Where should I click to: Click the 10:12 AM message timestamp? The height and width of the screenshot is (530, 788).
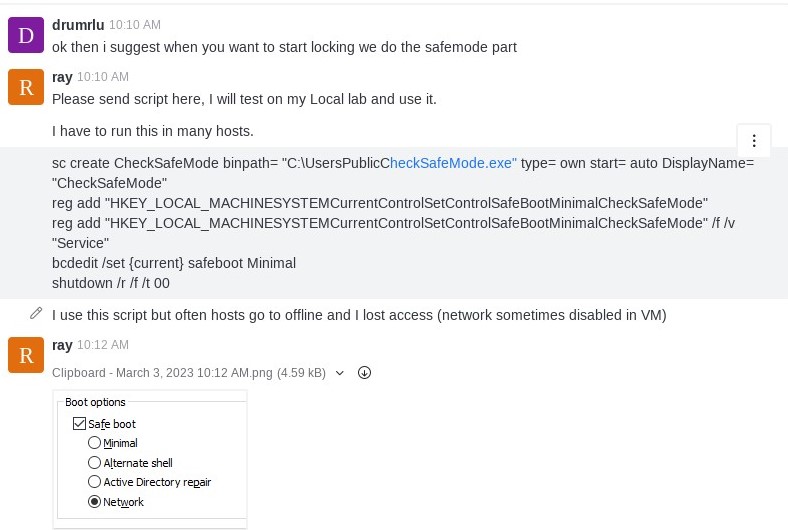pos(103,345)
